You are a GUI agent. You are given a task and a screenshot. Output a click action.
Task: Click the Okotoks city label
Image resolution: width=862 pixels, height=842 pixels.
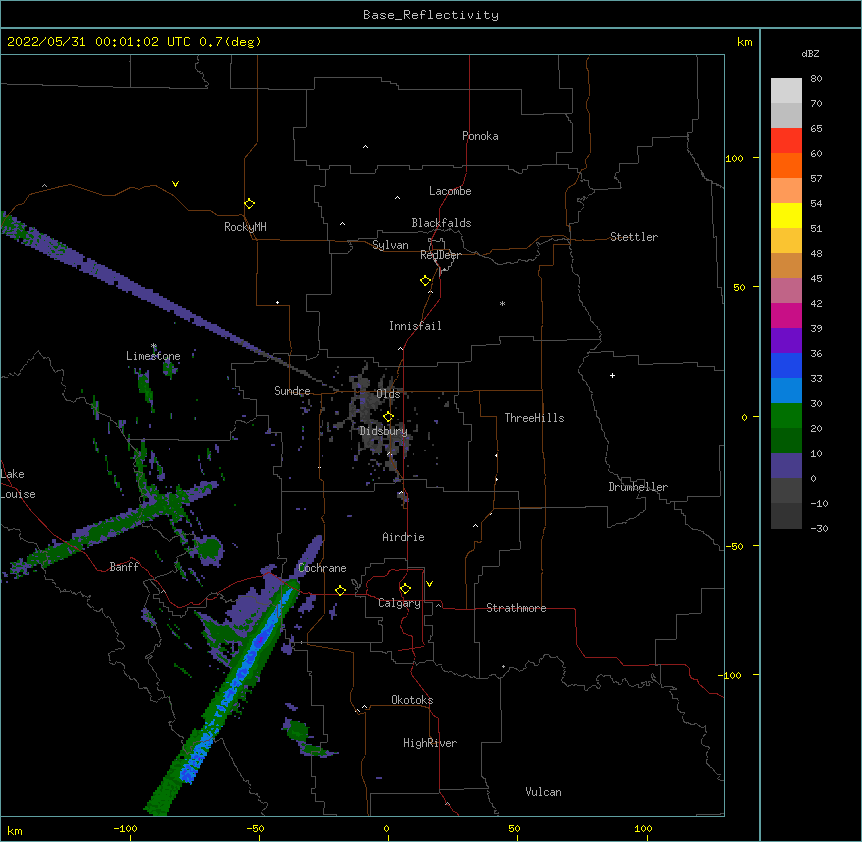tap(412, 700)
